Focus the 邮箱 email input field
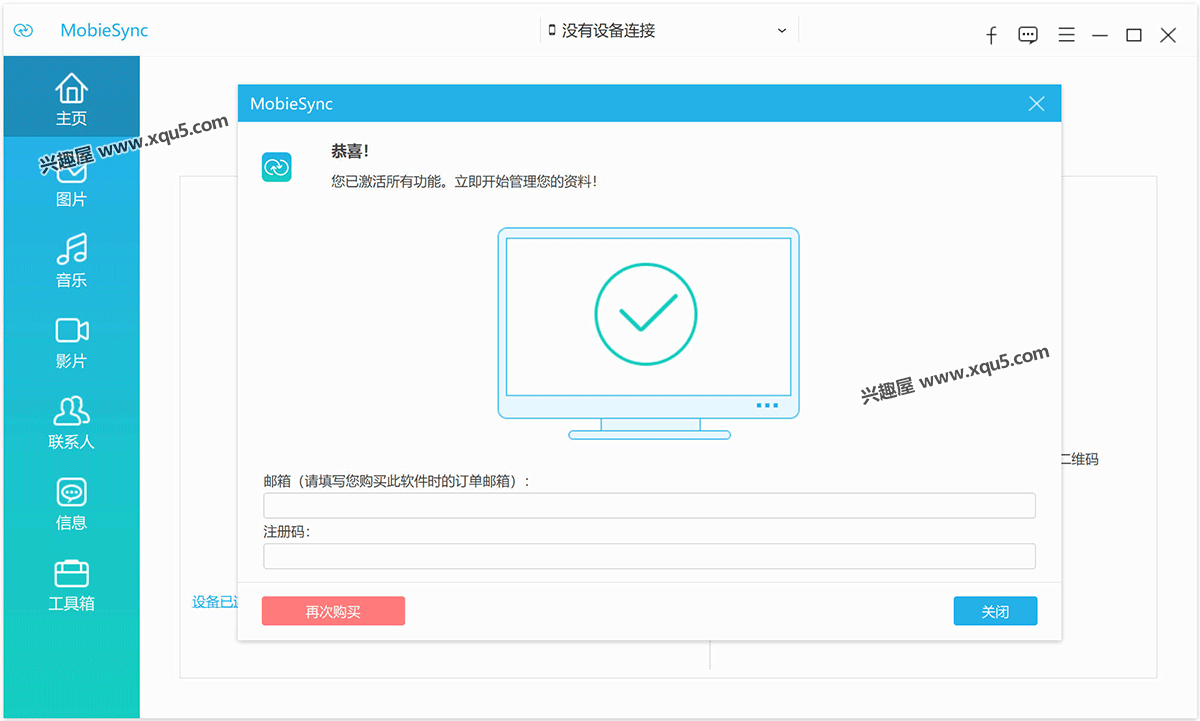The width and height of the screenshot is (1200, 721). (649, 505)
